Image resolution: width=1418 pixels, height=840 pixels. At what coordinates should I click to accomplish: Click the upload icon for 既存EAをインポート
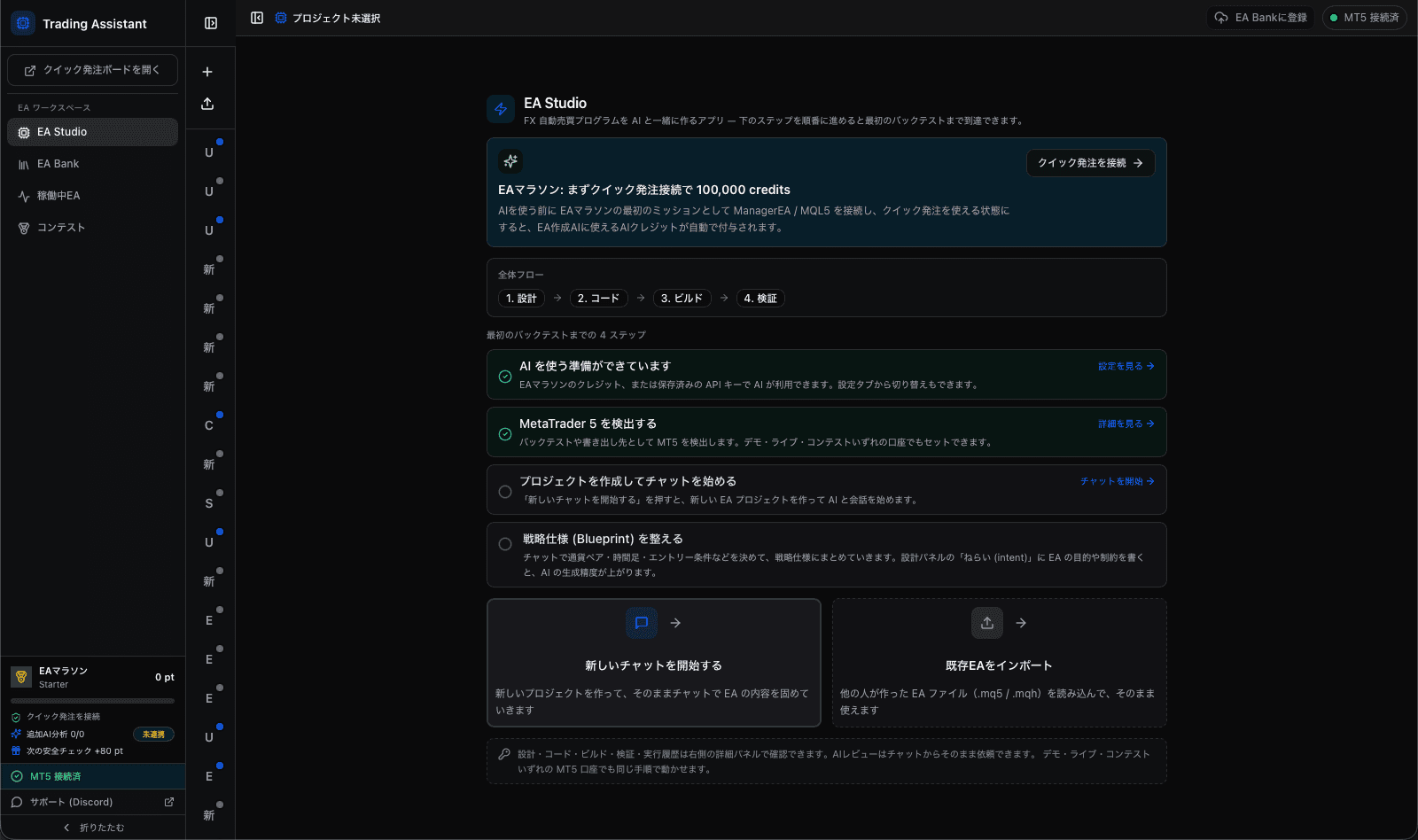[987, 623]
